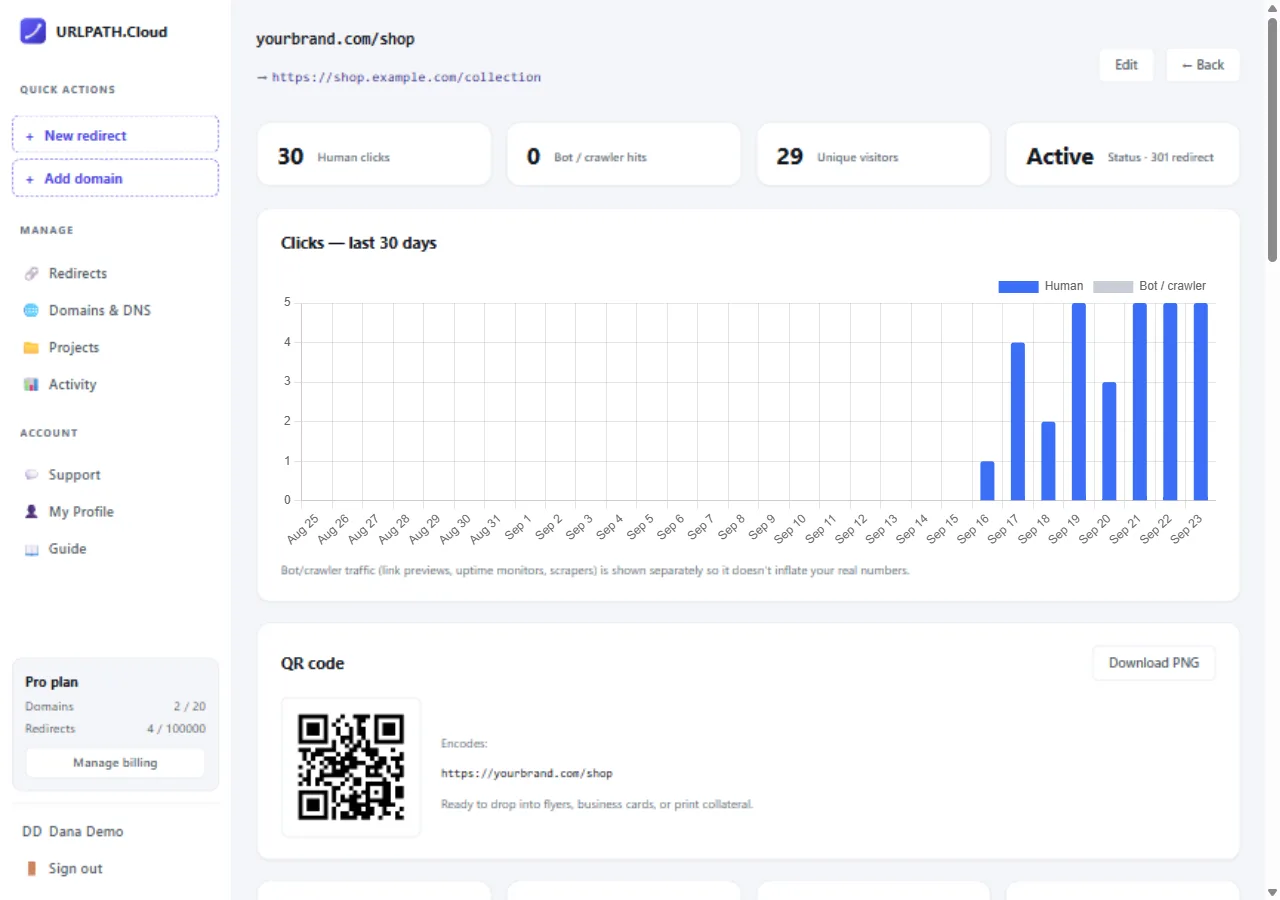Screen dimensions: 1280x900
Task: Click the QR code section heading
Action: [x=313, y=663]
